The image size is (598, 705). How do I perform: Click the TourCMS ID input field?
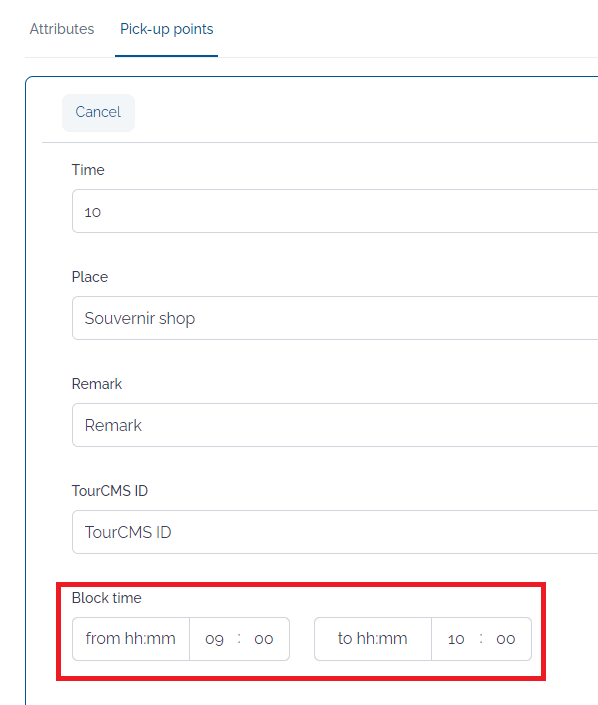[335, 532]
